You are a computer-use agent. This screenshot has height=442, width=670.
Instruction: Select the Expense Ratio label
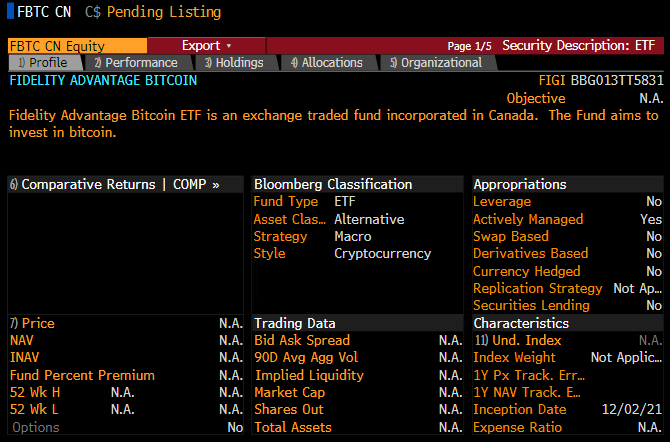[517, 427]
